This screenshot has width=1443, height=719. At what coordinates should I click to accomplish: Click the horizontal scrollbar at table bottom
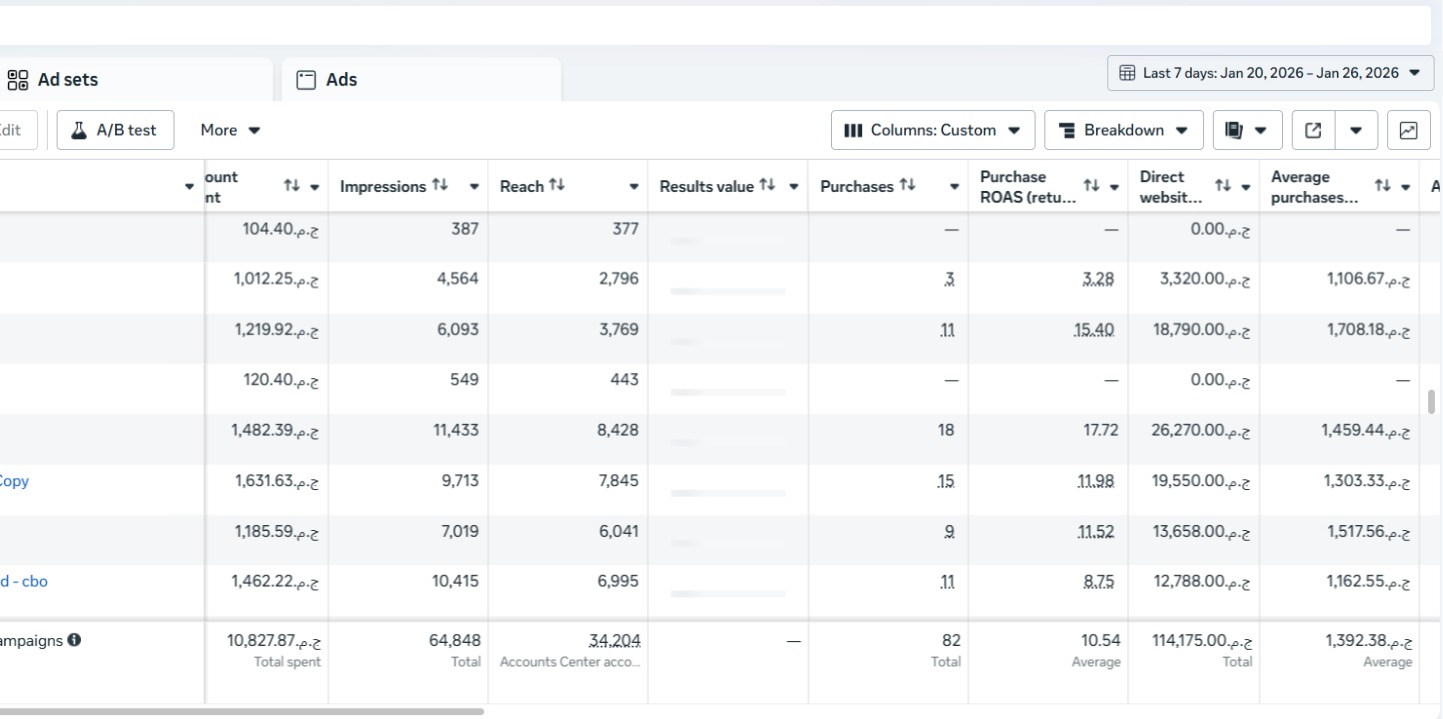pyautogui.click(x=240, y=711)
